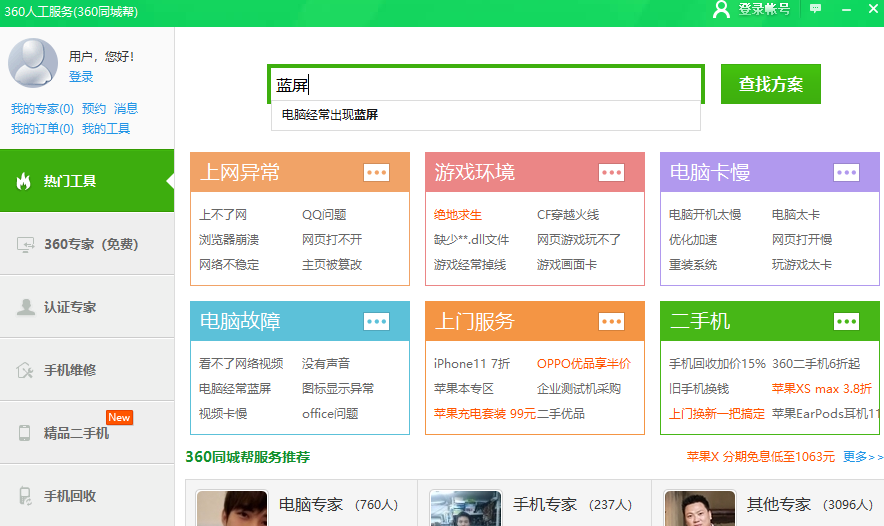The image size is (884, 526).
Task: Click the recycle phone icon beside 手机回收
Action: pos(25,496)
